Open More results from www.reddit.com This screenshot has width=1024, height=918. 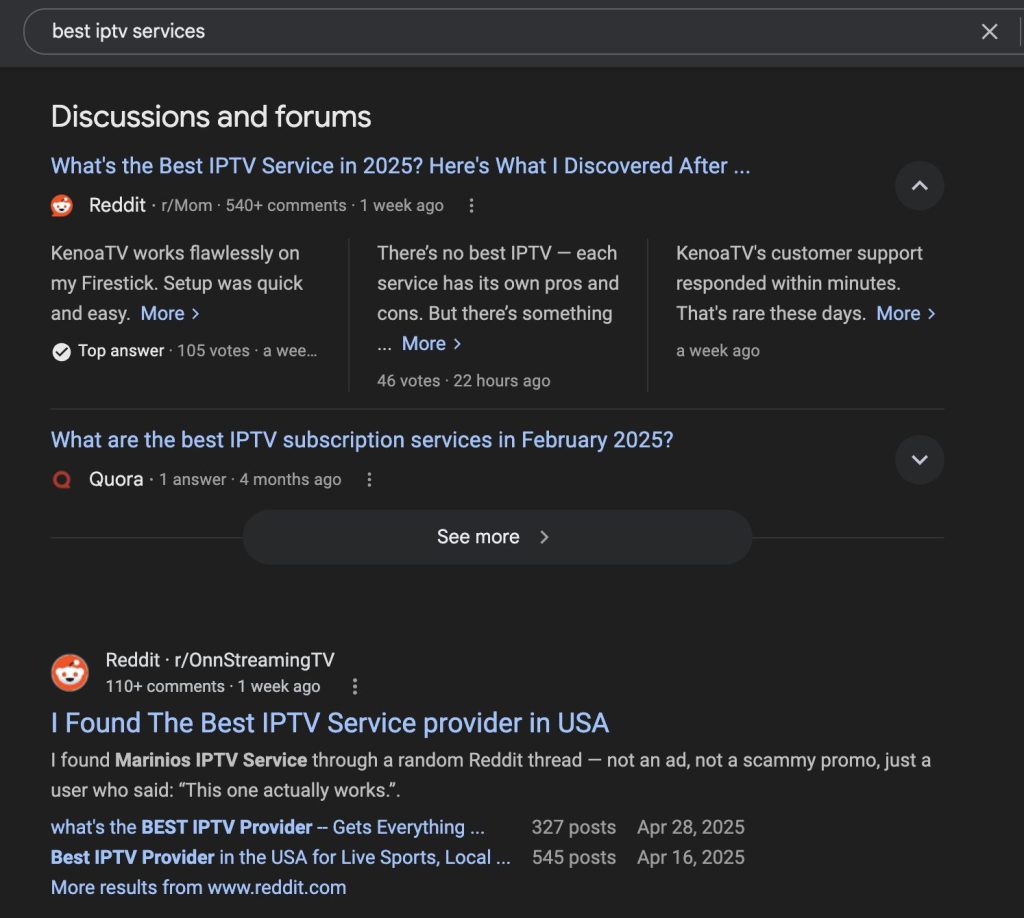197,887
